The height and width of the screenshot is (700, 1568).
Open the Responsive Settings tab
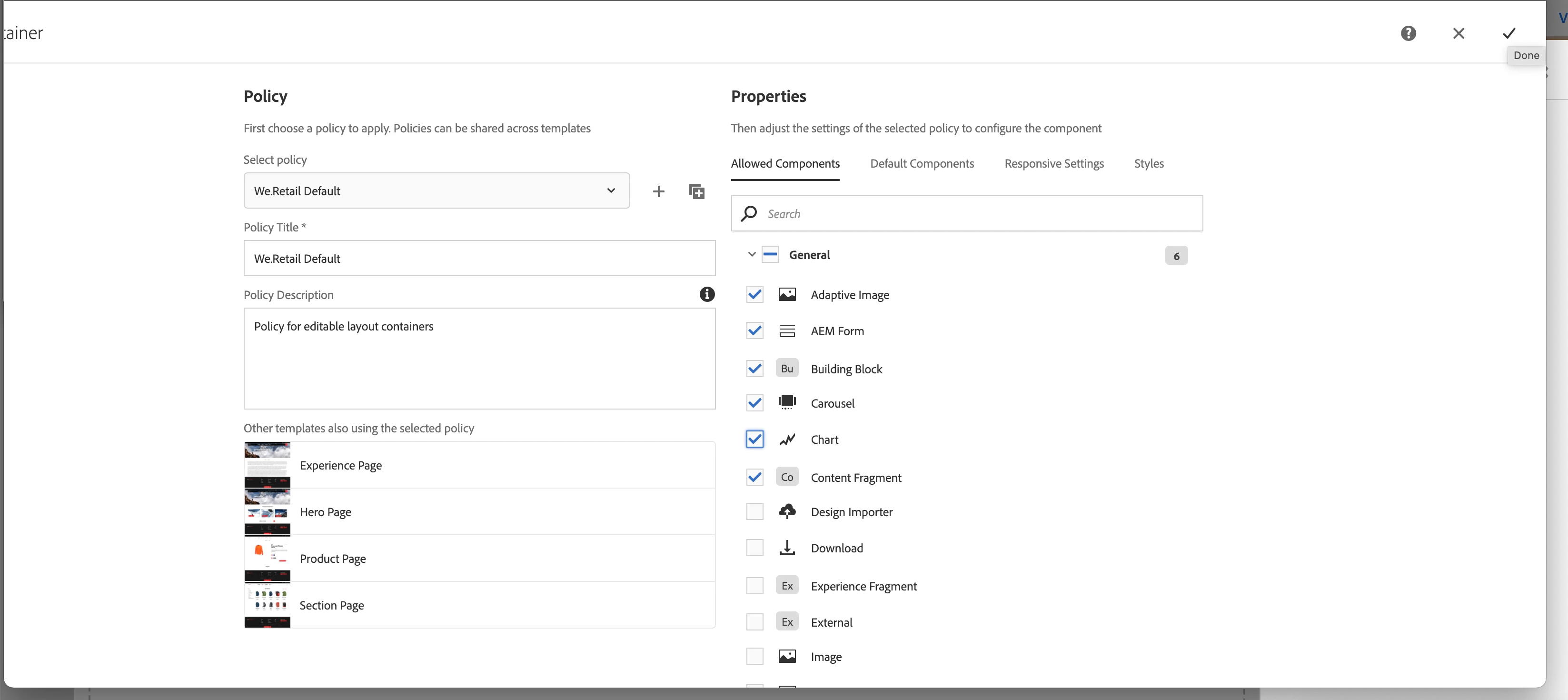(x=1053, y=164)
